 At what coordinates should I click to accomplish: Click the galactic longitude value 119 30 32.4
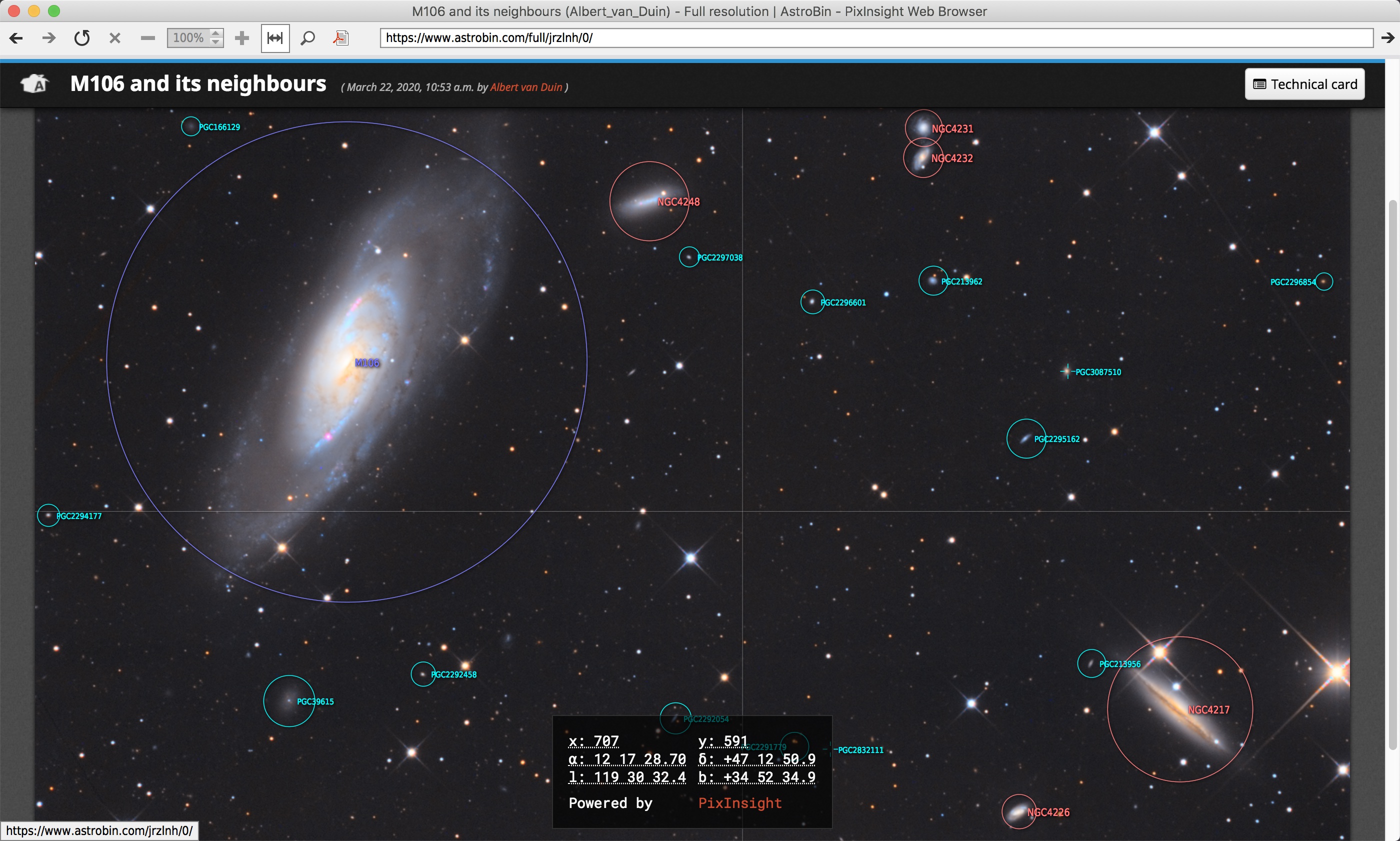639,777
